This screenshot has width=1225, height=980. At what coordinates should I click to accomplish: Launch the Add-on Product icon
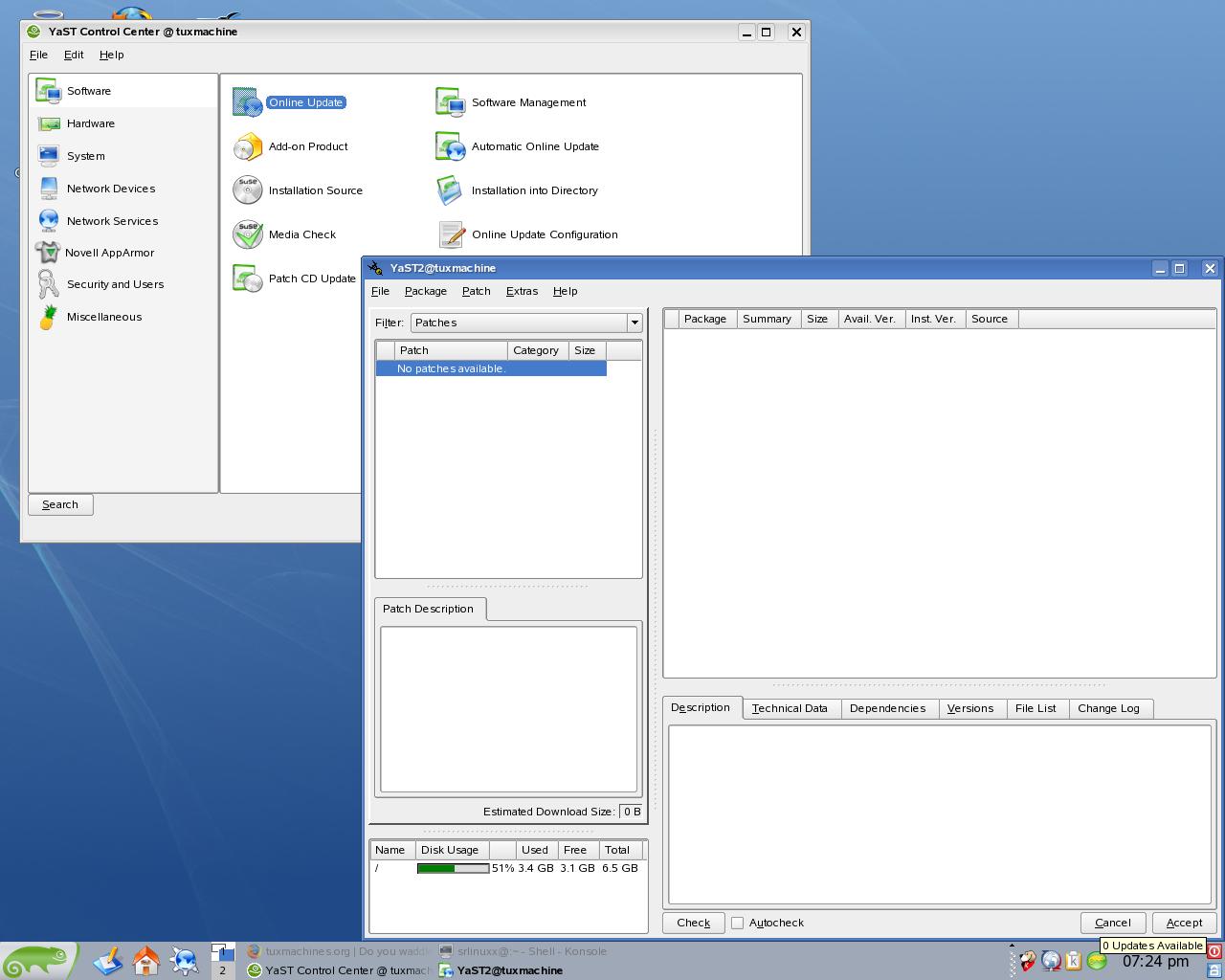point(248,146)
